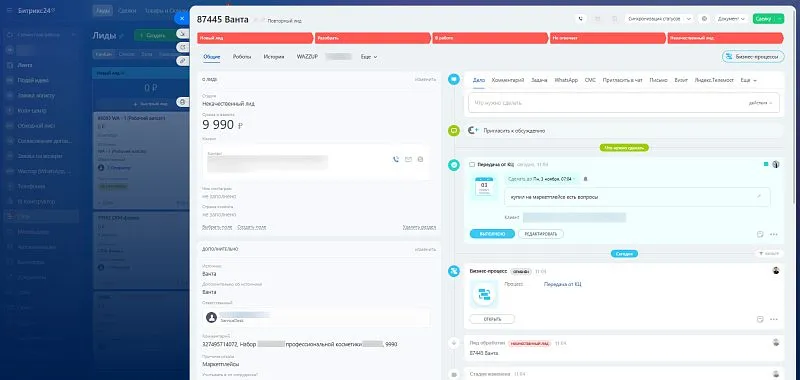
Task: Click the calendar date icon in the task card
Action: click(x=484, y=186)
